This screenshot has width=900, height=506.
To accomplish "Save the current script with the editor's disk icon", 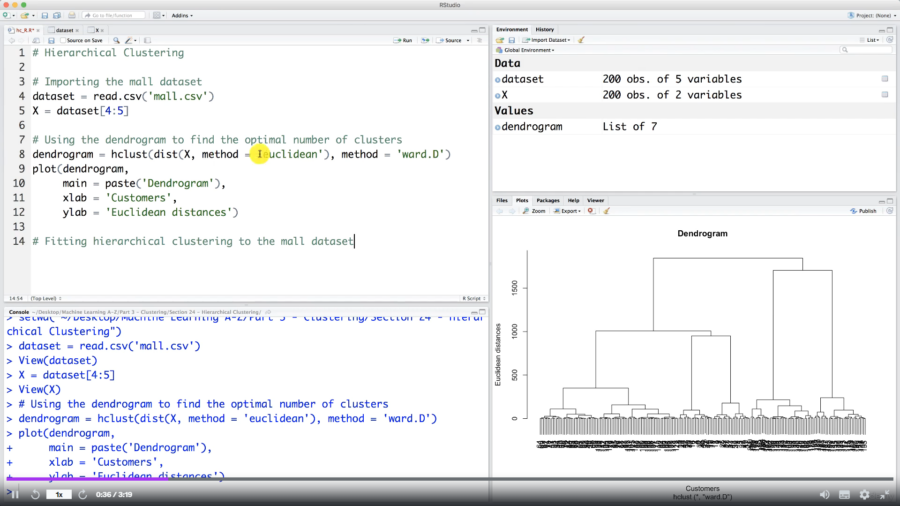I will [x=51, y=40].
